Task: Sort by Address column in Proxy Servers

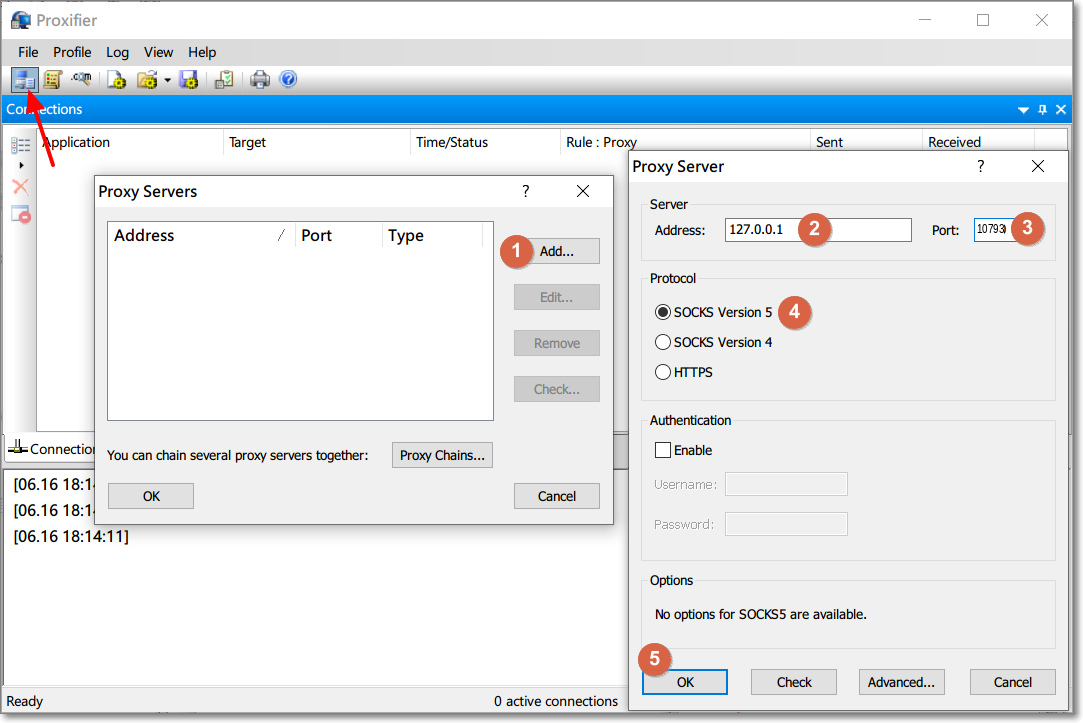Action: [x=201, y=235]
